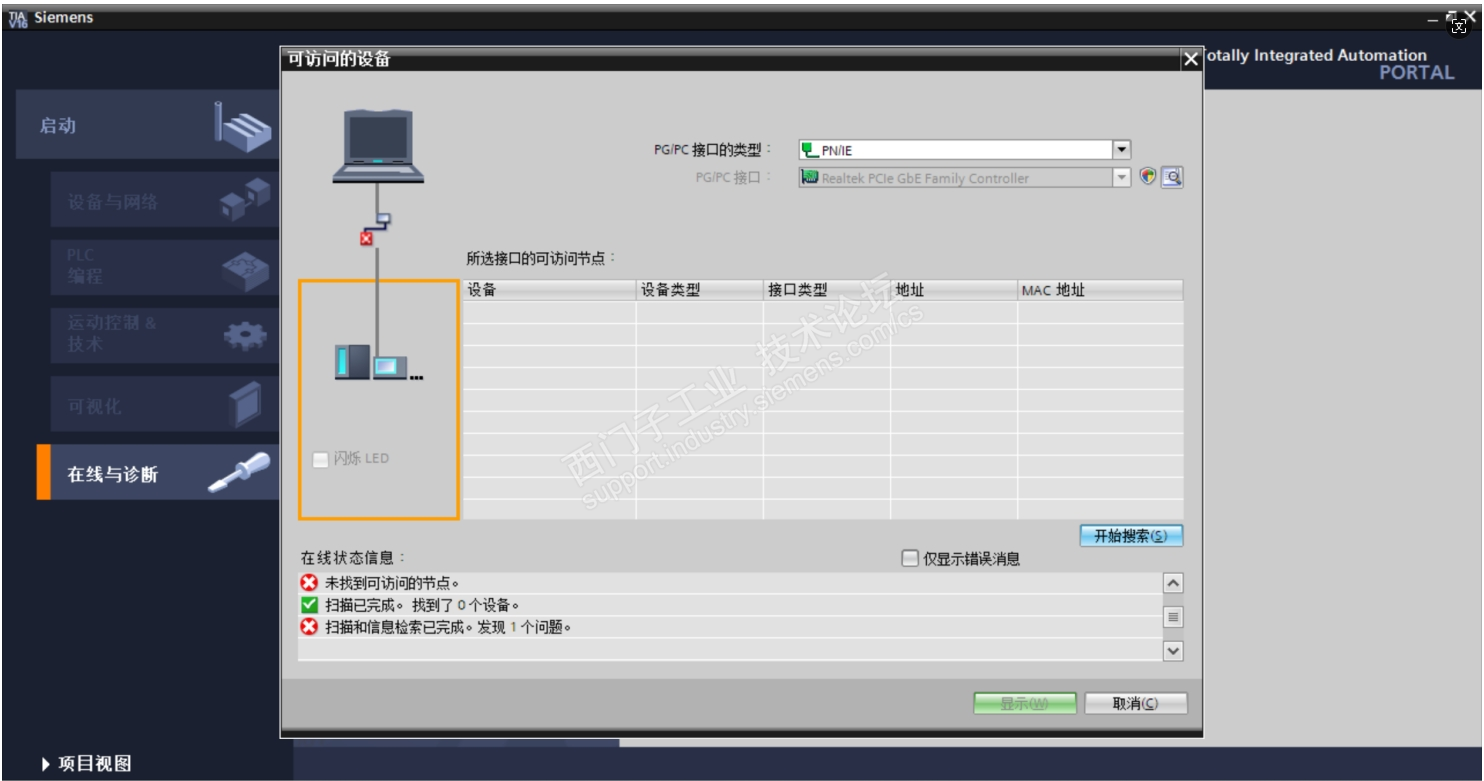This screenshot has width=1484, height=781.
Task: Select the 未找到可访问的节点 status message
Action: click(730, 583)
